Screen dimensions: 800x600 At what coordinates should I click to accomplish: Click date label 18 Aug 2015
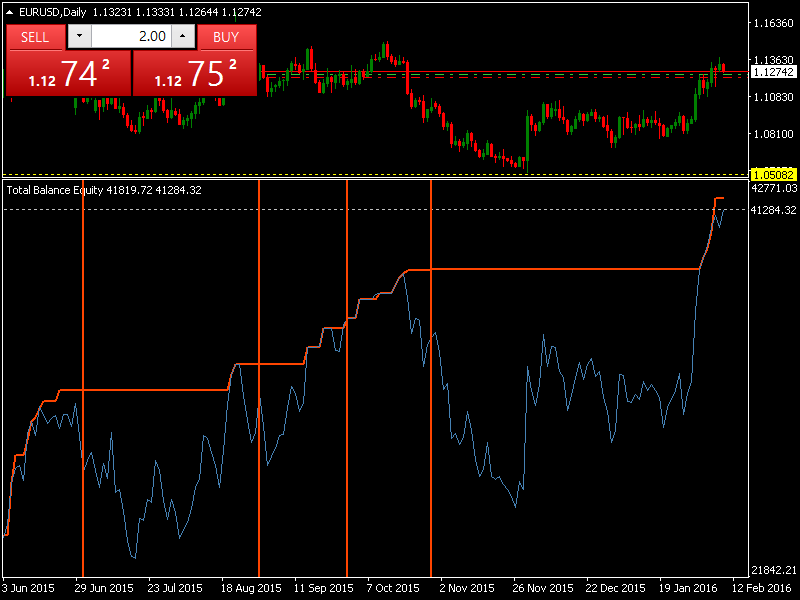coord(251,588)
